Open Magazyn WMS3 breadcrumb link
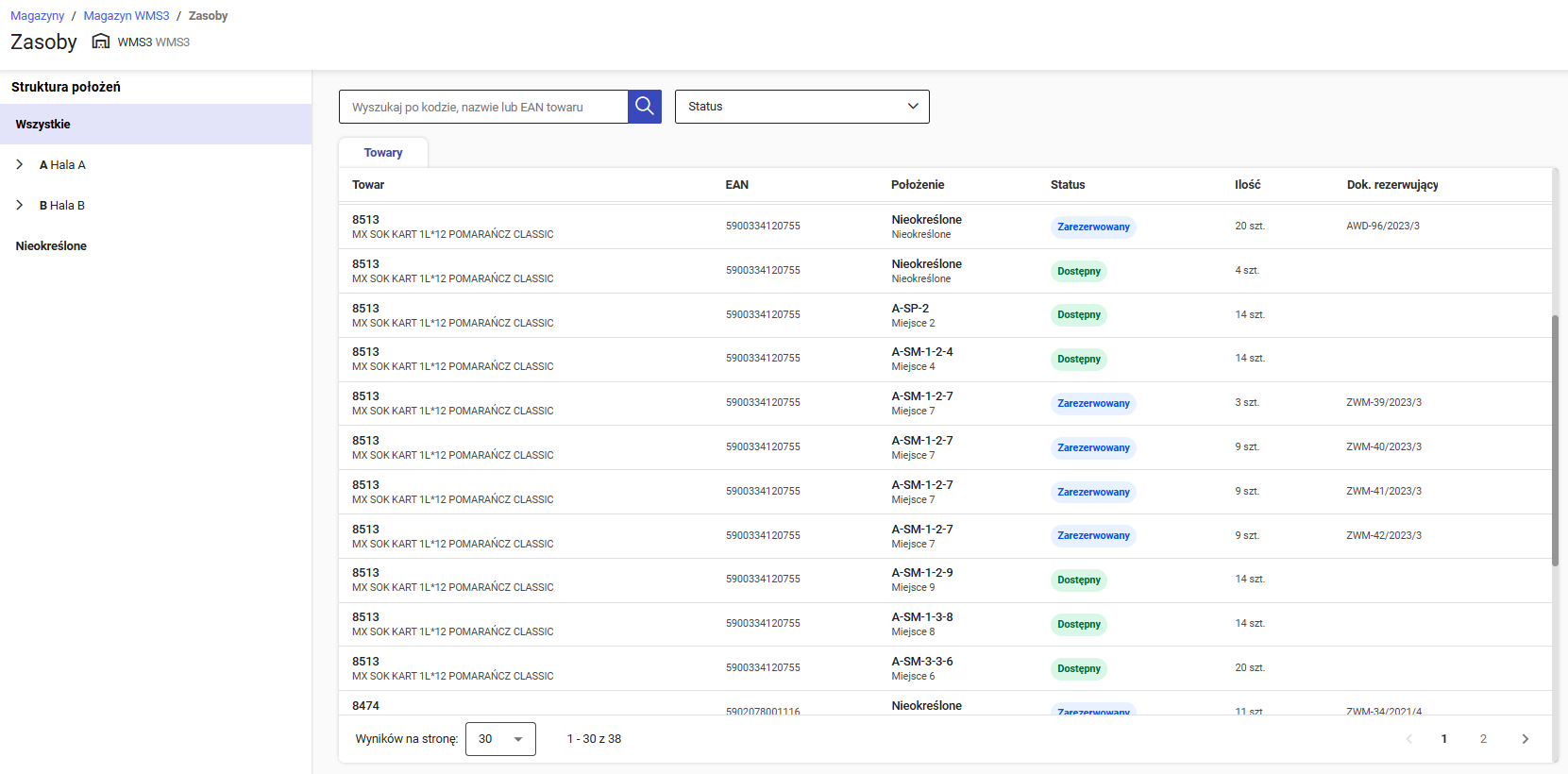Viewport: 1568px width, 774px height. point(126,16)
